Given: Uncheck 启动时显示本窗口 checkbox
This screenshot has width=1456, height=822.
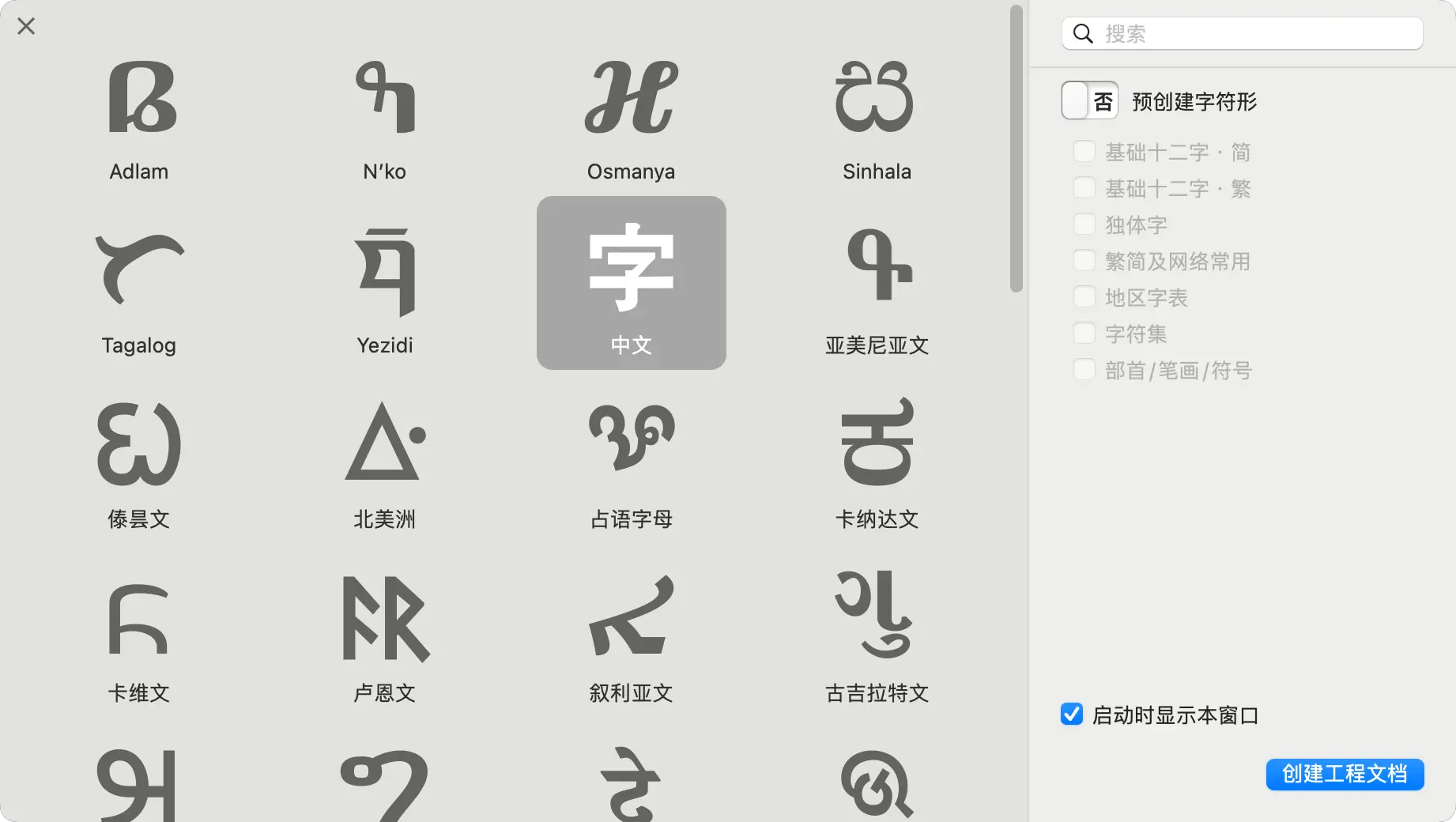Looking at the screenshot, I should click(x=1072, y=715).
